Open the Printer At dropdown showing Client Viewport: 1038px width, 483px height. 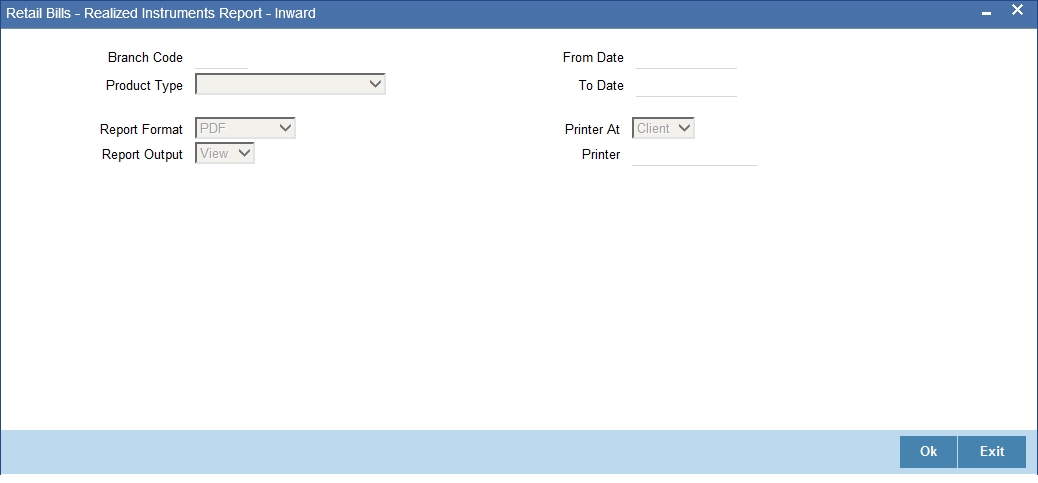coord(663,128)
